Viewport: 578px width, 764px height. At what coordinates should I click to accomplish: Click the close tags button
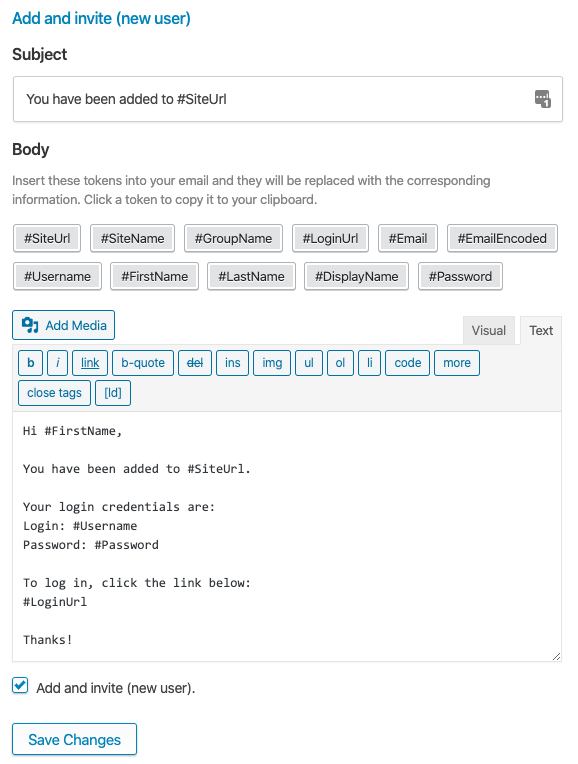click(x=54, y=393)
